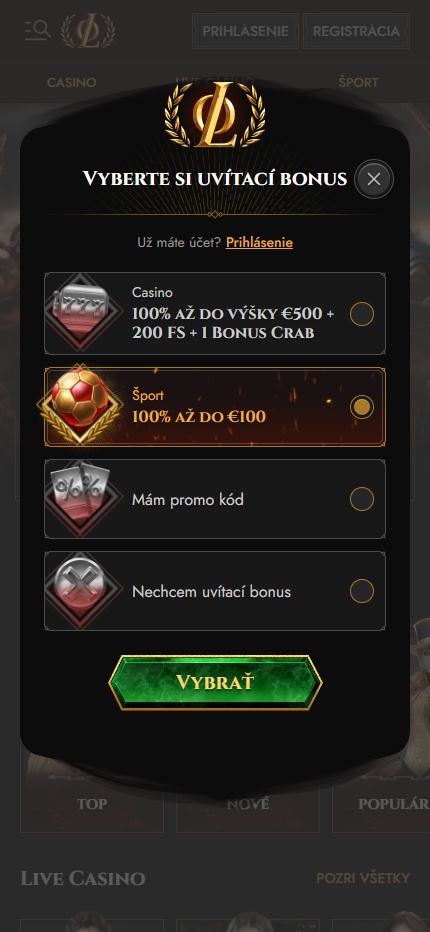
Task: Open the Prihlásenie link in dialog
Action: pos(259,243)
